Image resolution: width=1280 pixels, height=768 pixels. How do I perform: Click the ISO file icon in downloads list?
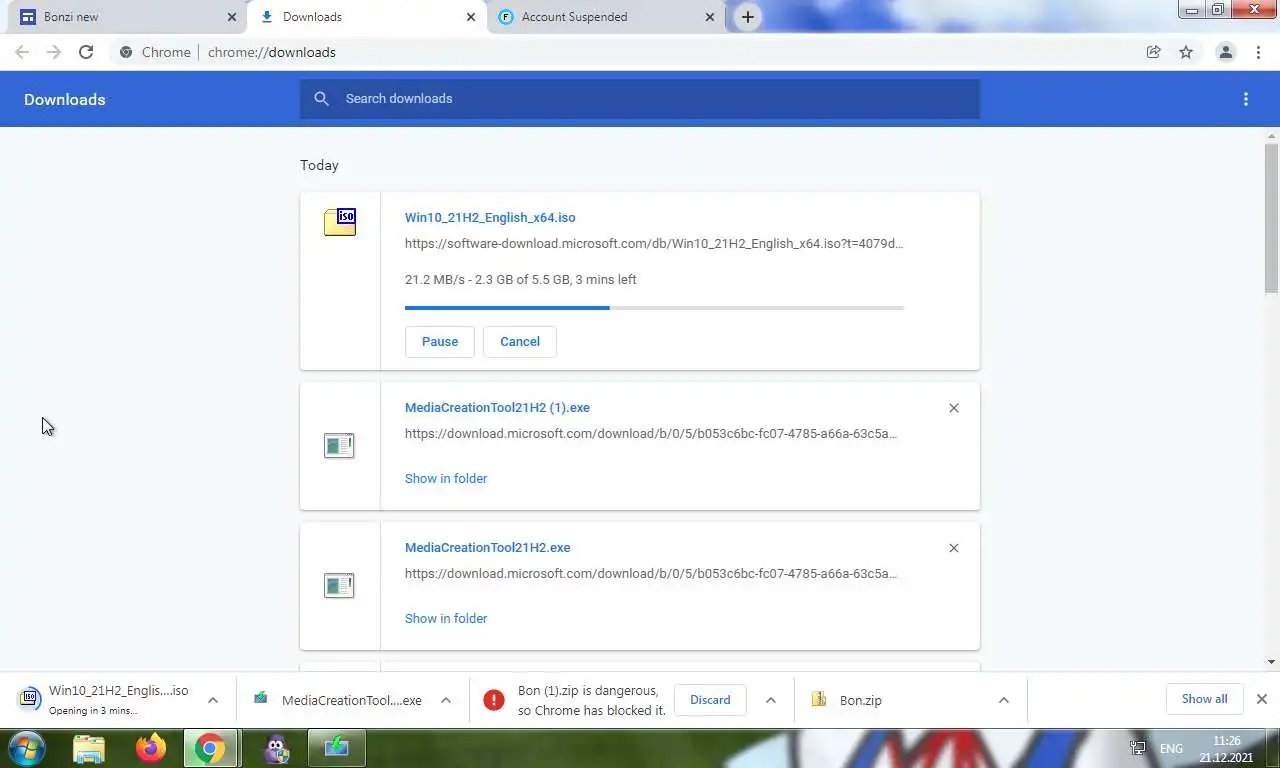(x=340, y=222)
